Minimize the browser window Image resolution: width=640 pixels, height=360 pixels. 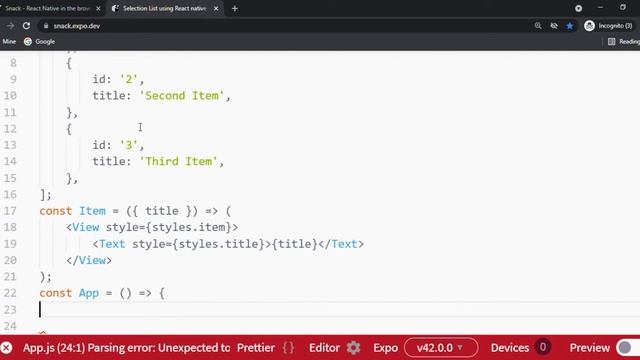[x=600, y=8]
